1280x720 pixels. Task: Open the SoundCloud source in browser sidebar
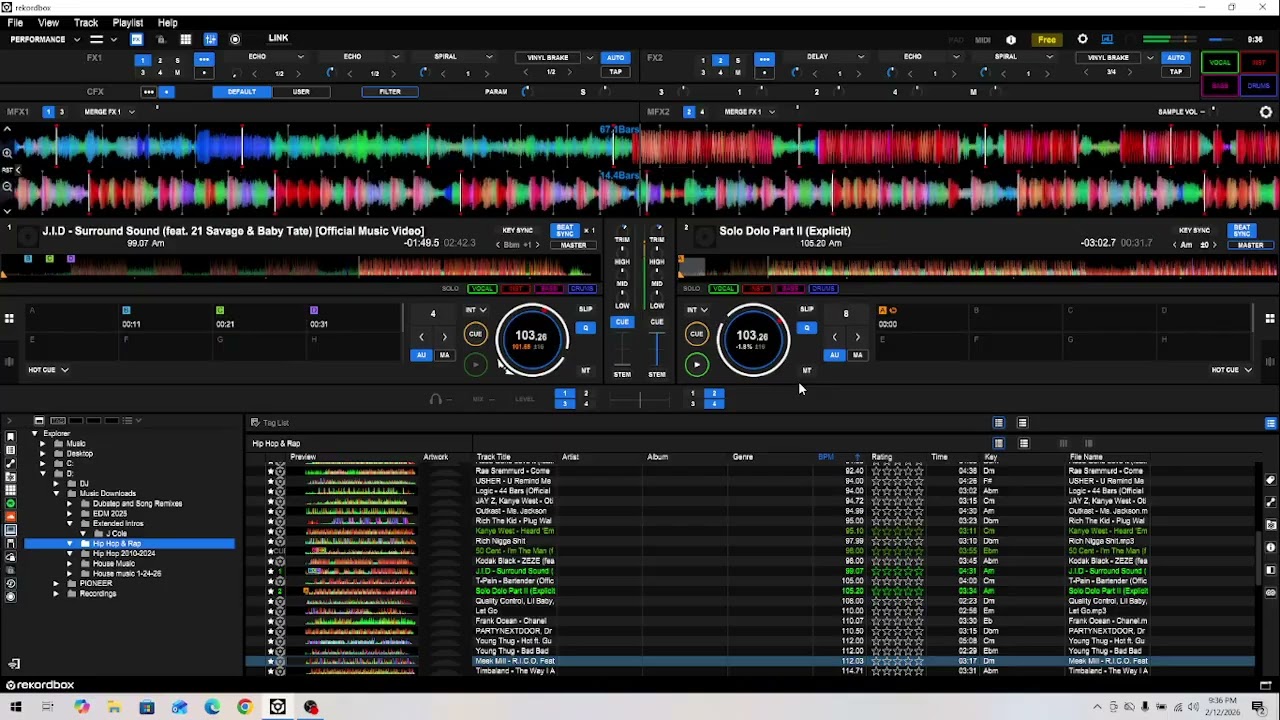pyautogui.click(x=10, y=517)
